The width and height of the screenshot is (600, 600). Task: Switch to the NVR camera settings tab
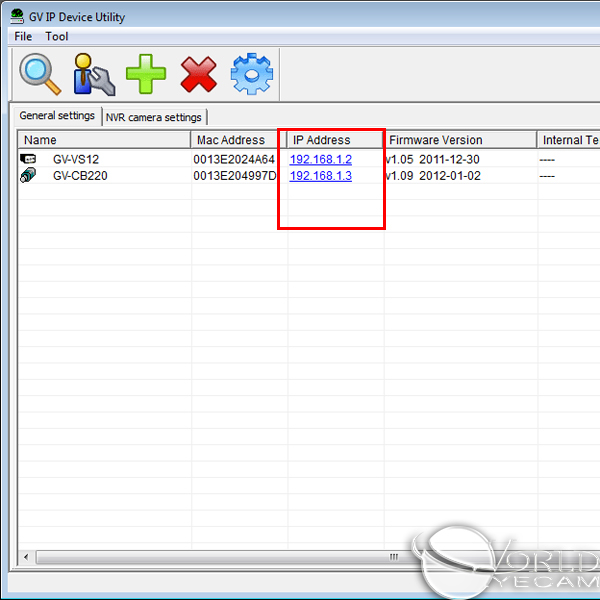point(154,117)
